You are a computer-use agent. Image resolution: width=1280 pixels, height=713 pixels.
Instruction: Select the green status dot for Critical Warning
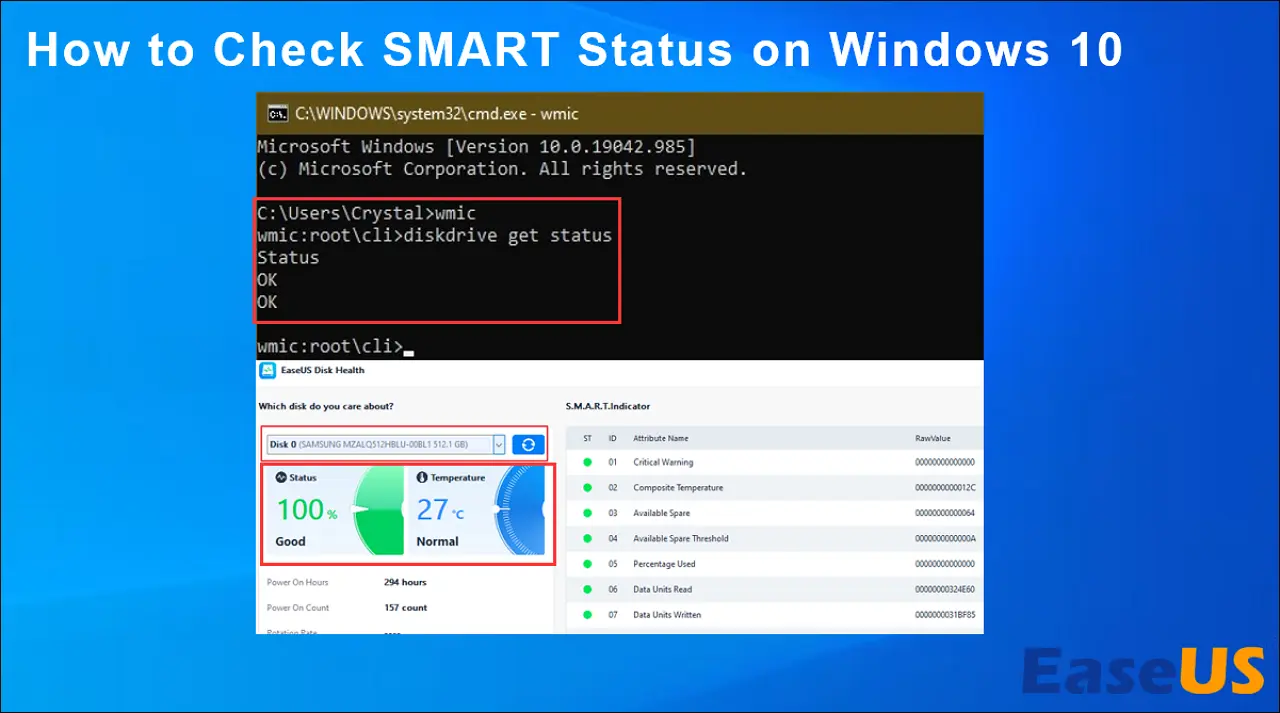click(587, 463)
